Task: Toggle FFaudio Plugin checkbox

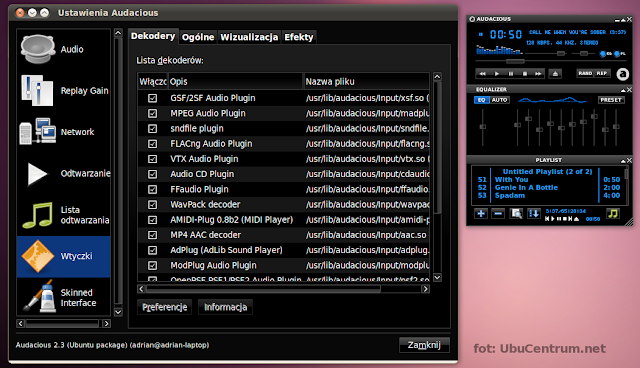Action: tap(153, 189)
